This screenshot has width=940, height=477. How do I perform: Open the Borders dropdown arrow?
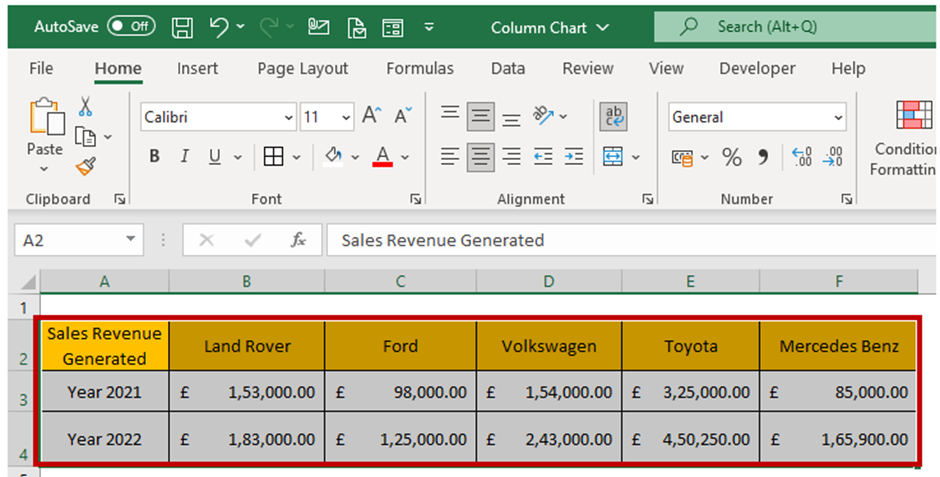pos(297,158)
